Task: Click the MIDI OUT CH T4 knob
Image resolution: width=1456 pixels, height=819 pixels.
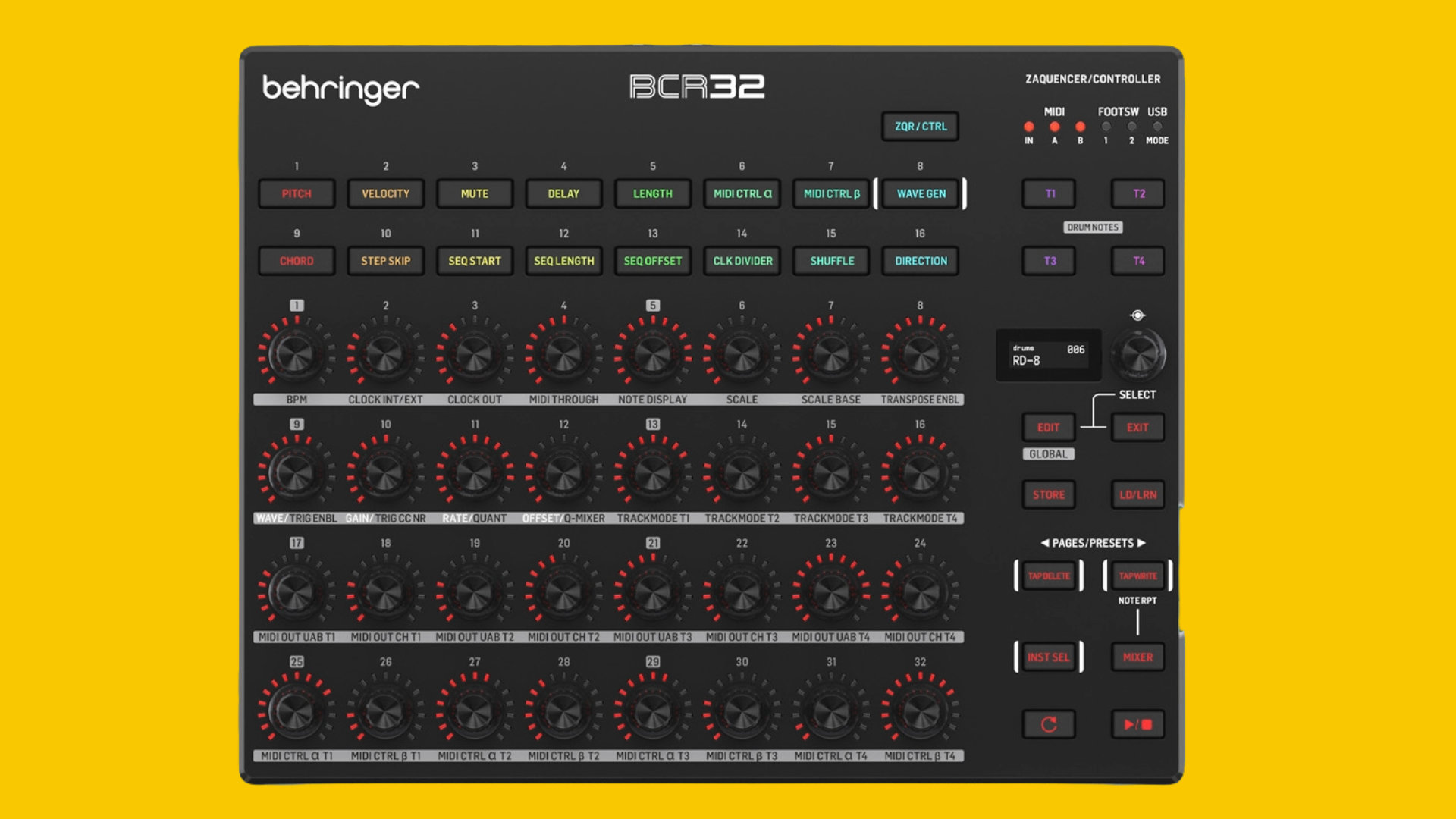Action: click(920, 592)
